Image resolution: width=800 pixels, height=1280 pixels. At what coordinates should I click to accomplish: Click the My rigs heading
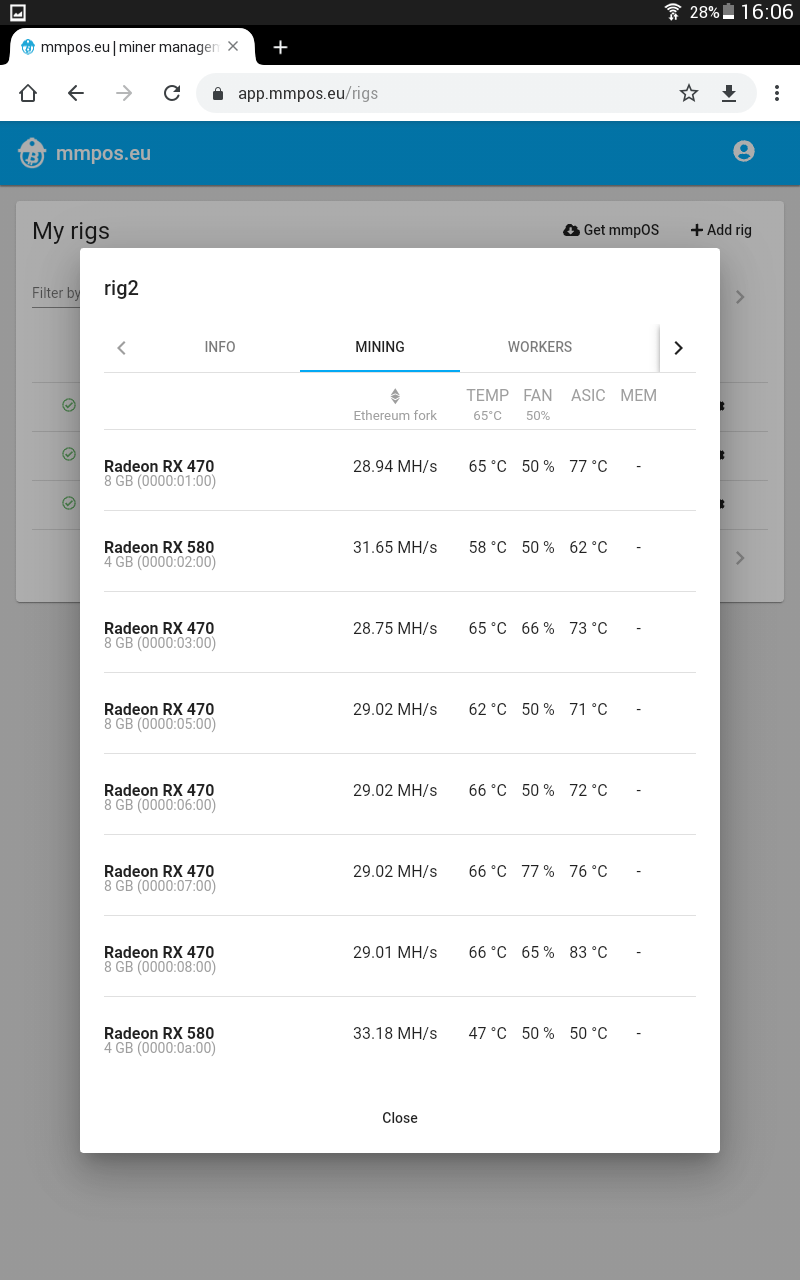click(x=71, y=231)
